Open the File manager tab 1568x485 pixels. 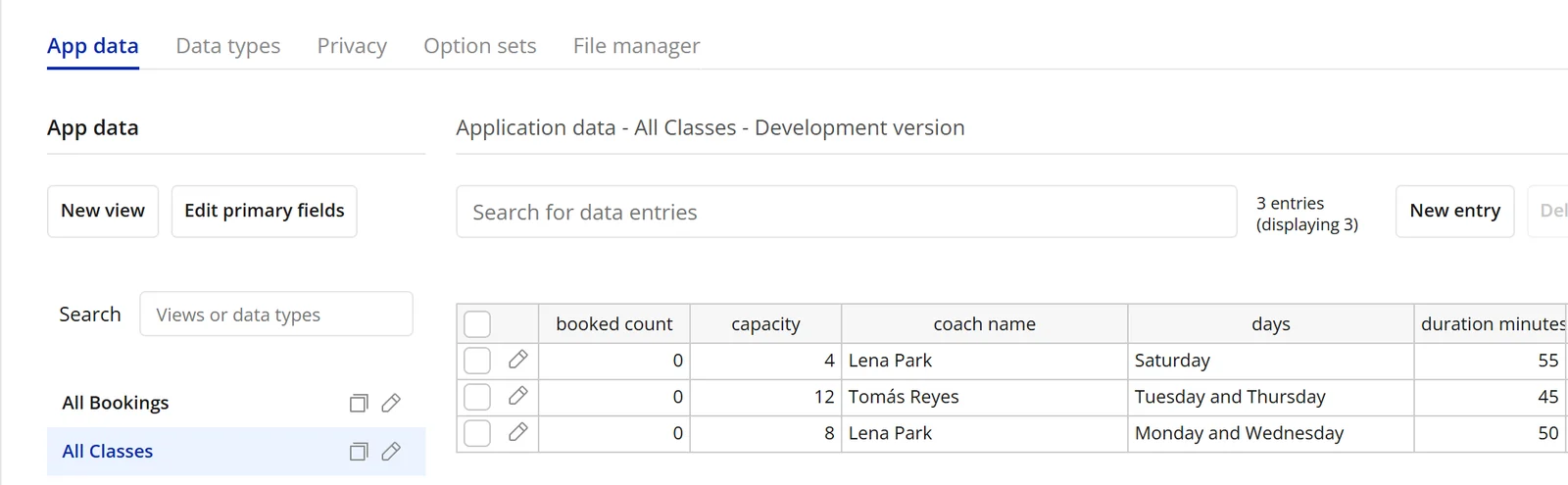click(637, 46)
